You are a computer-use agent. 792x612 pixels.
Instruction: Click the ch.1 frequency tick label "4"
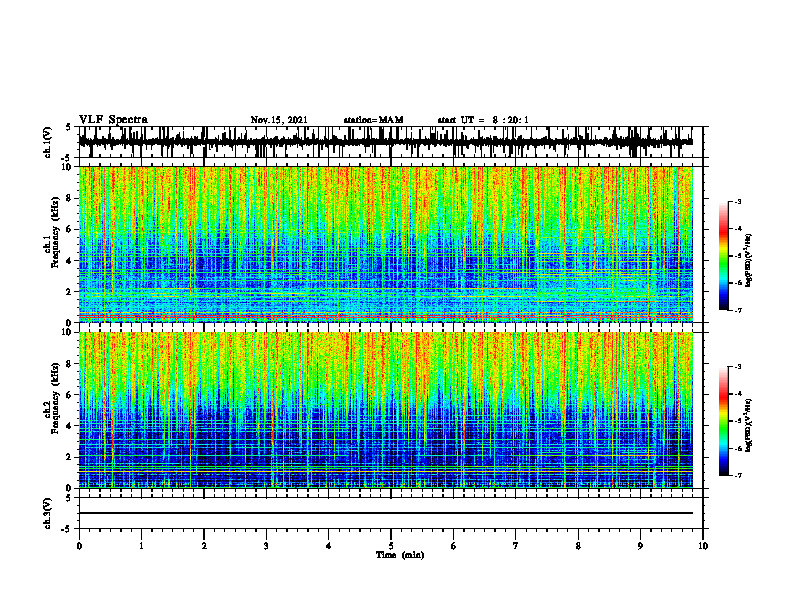point(70,261)
